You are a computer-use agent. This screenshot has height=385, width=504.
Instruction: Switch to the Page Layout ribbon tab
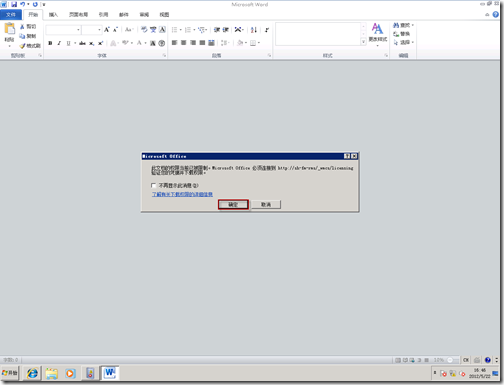tap(78, 15)
